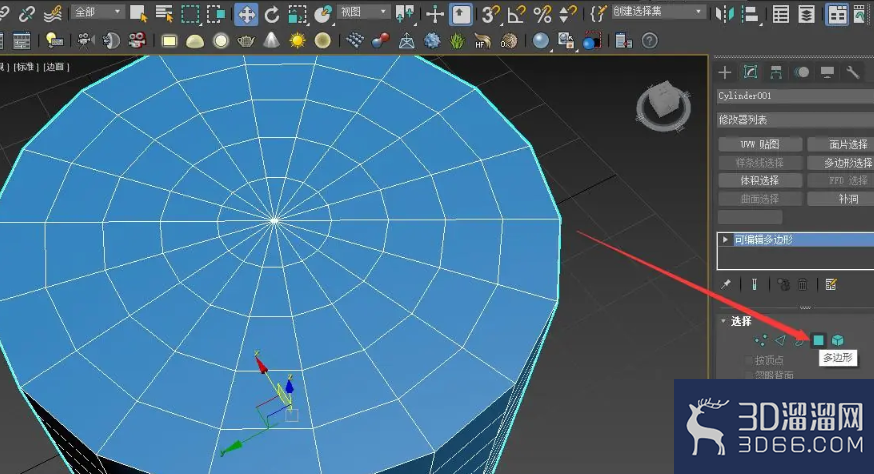Toggle the Ribbon display button
The width and height of the screenshot is (874, 474).
pyautogui.click(x=837, y=14)
